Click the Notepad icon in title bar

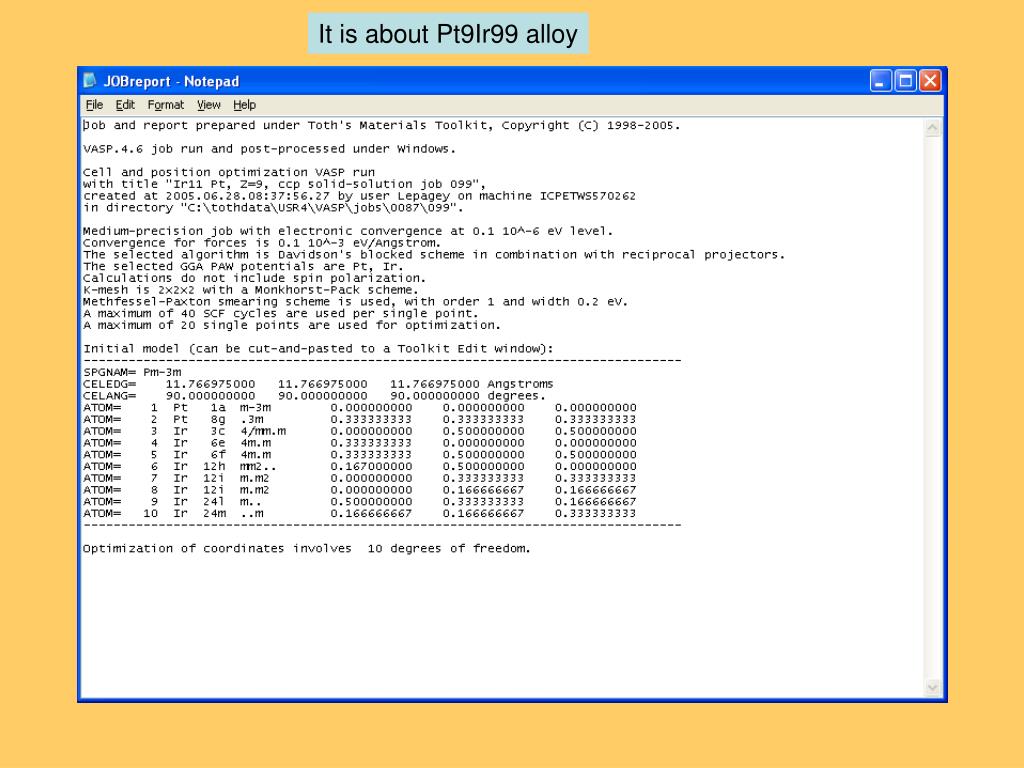[x=89, y=81]
